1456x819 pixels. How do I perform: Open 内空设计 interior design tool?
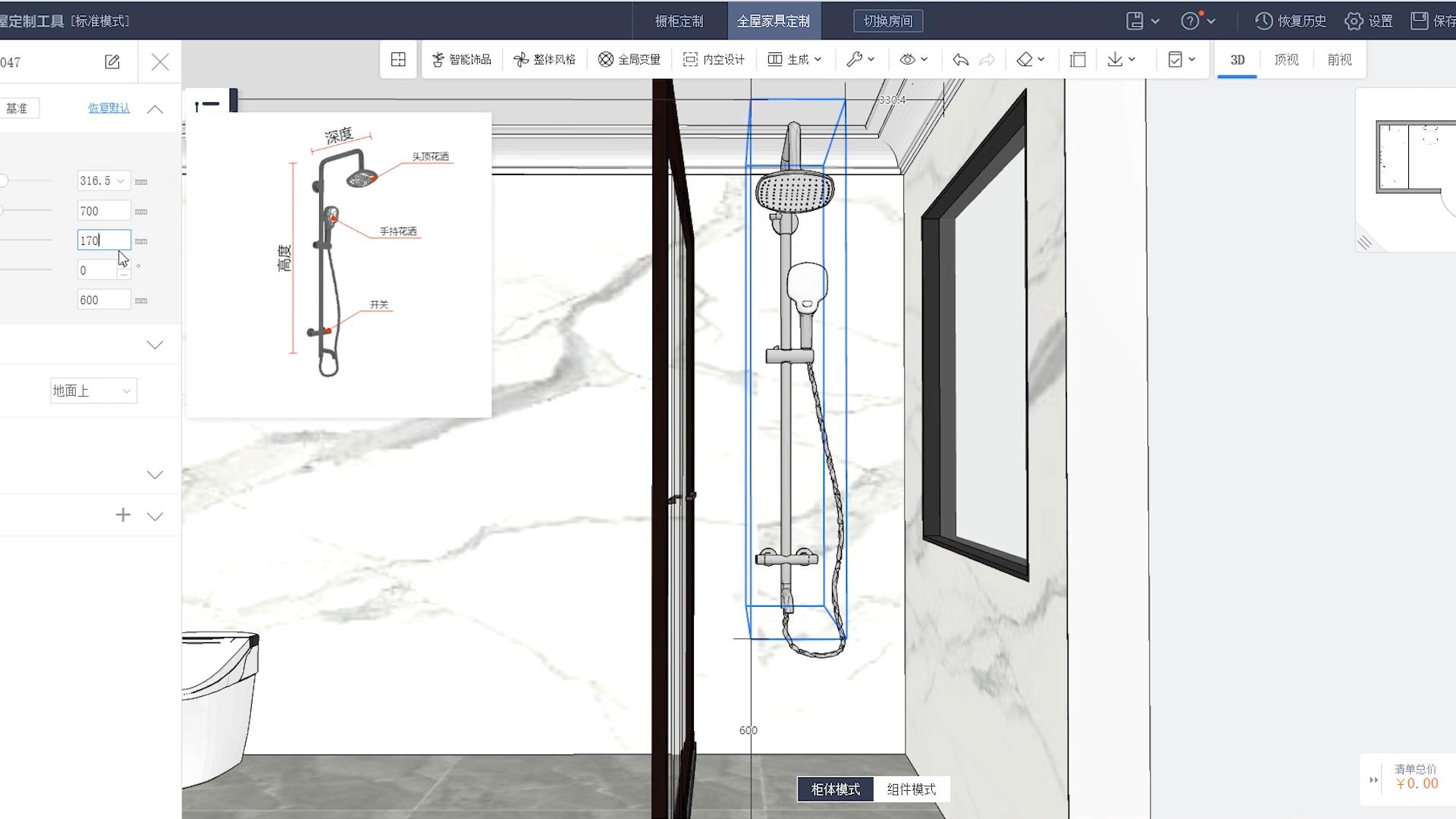point(714,59)
